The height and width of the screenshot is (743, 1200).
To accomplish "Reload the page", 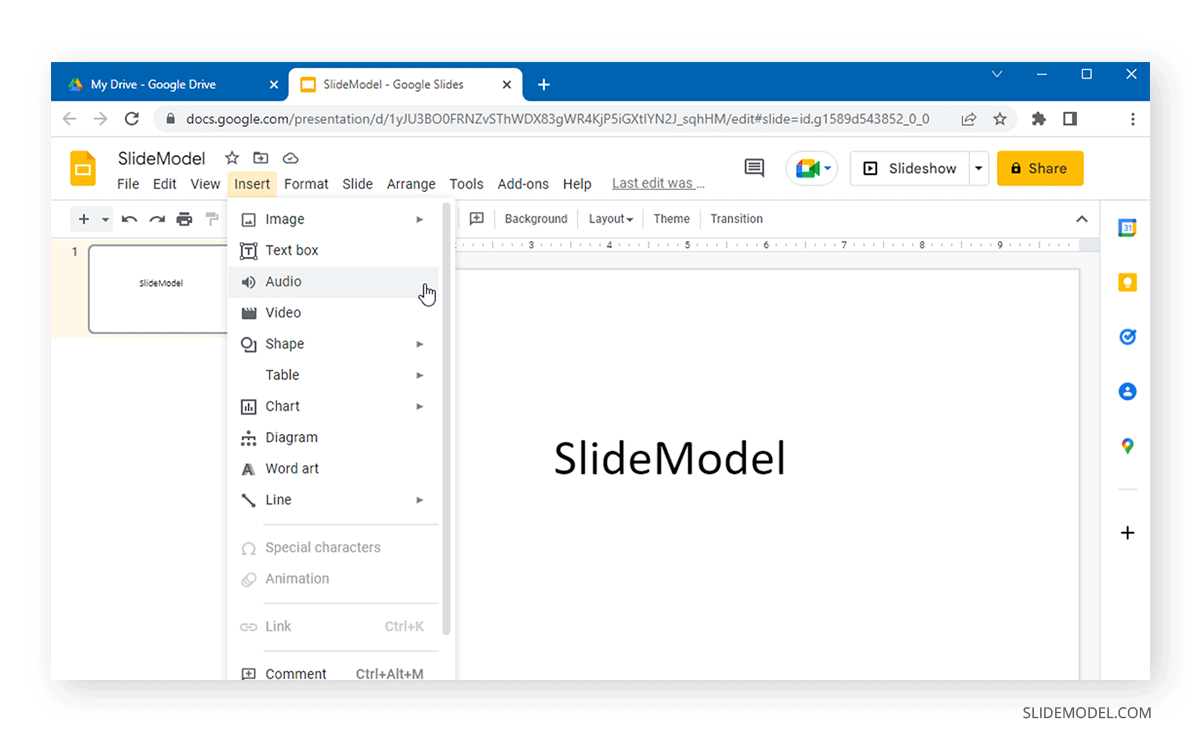I will 131,119.
